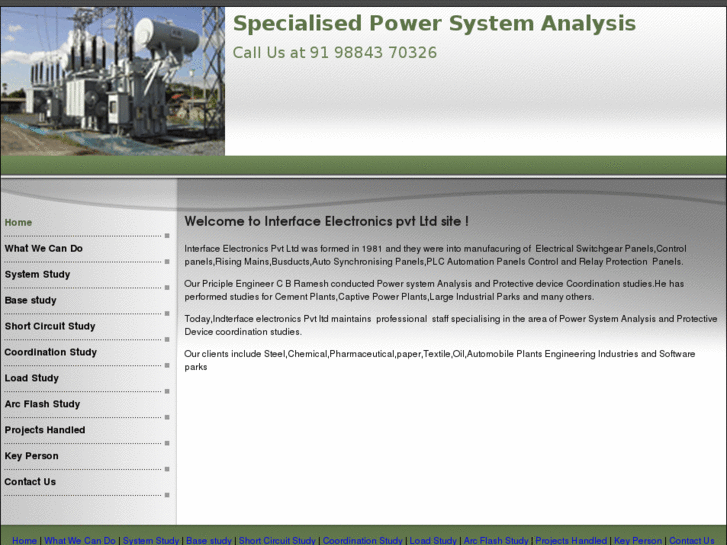This screenshot has height=545, width=727.
Task: Follow the footer System Study link
Action: click(151, 540)
